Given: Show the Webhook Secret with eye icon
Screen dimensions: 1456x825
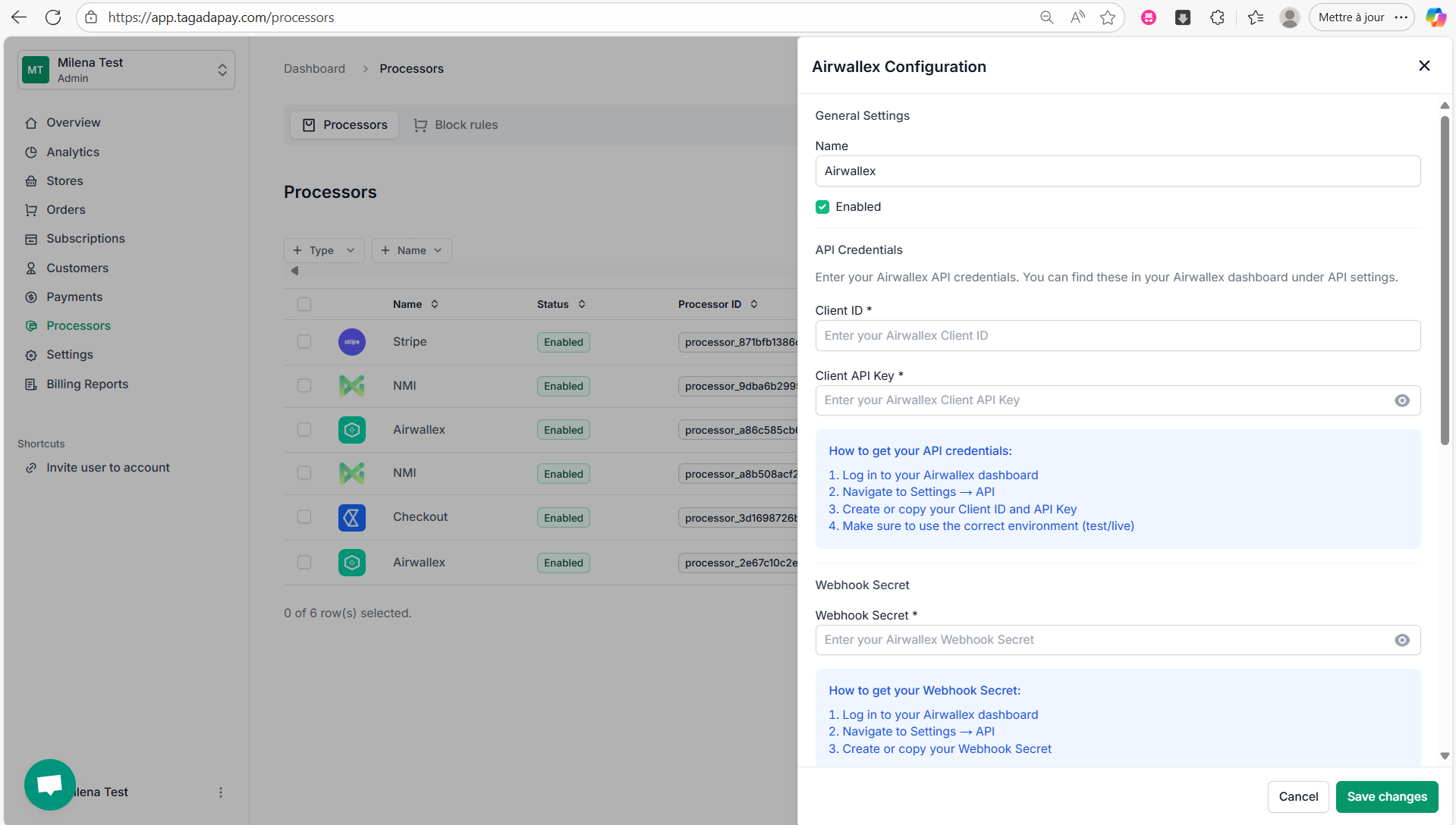Looking at the screenshot, I should (x=1402, y=640).
